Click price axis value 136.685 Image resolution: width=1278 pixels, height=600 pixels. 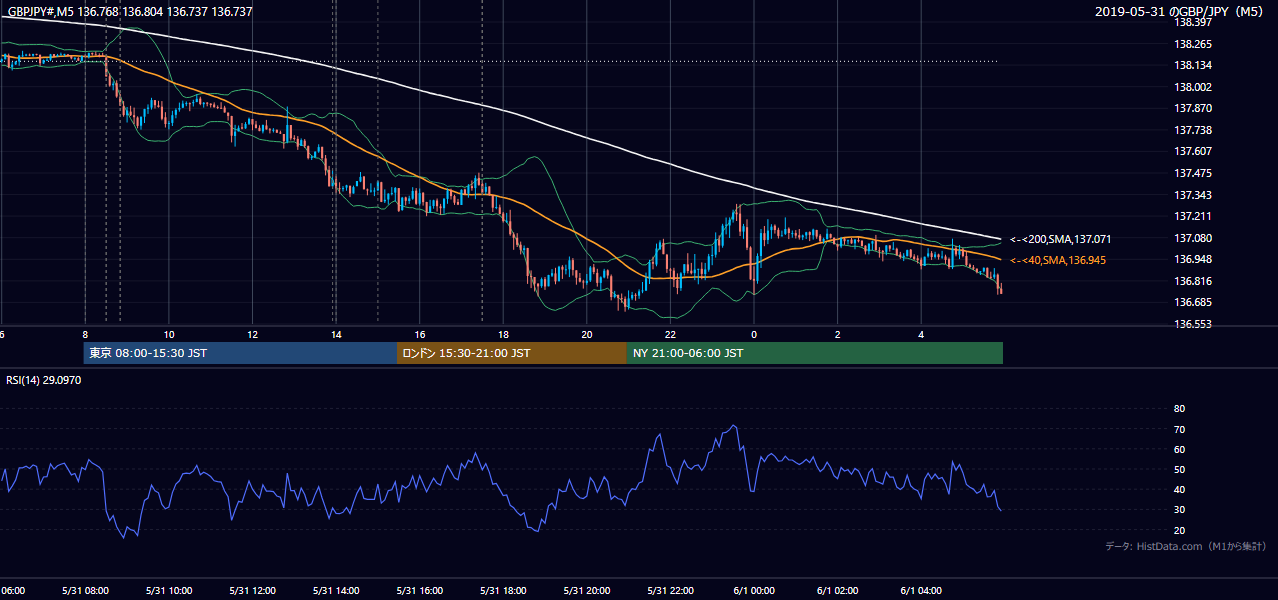(x=1192, y=302)
